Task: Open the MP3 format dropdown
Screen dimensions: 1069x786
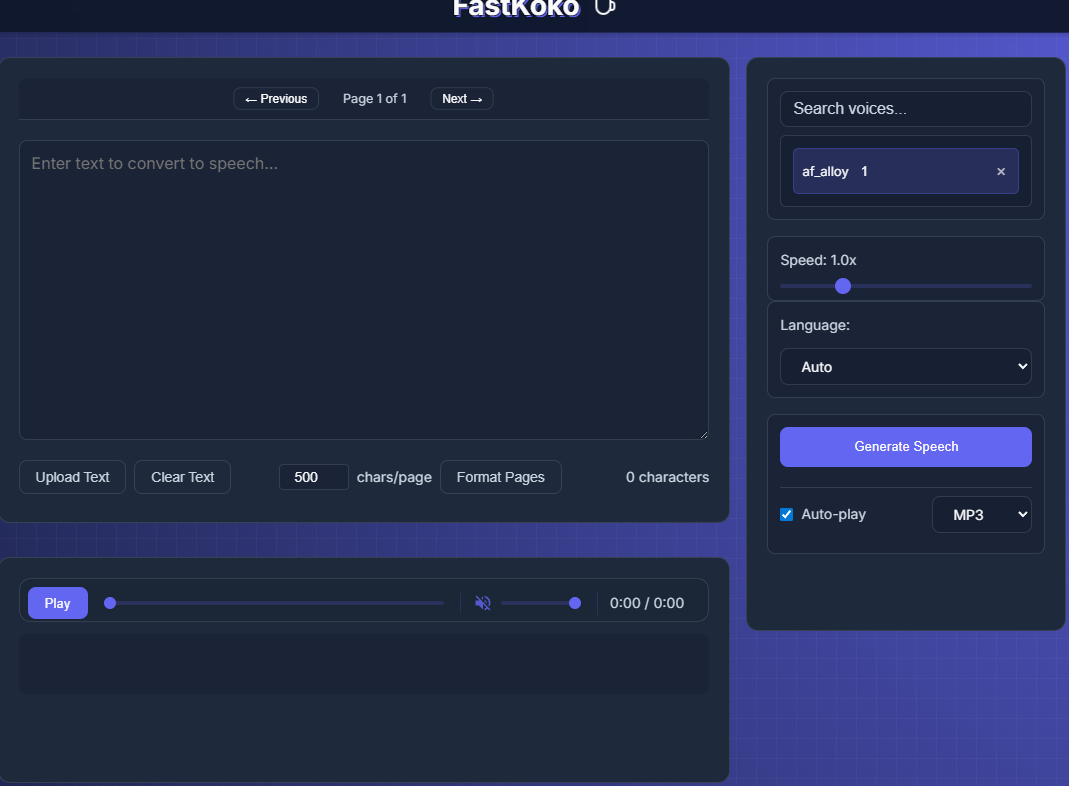Action: tap(981, 515)
